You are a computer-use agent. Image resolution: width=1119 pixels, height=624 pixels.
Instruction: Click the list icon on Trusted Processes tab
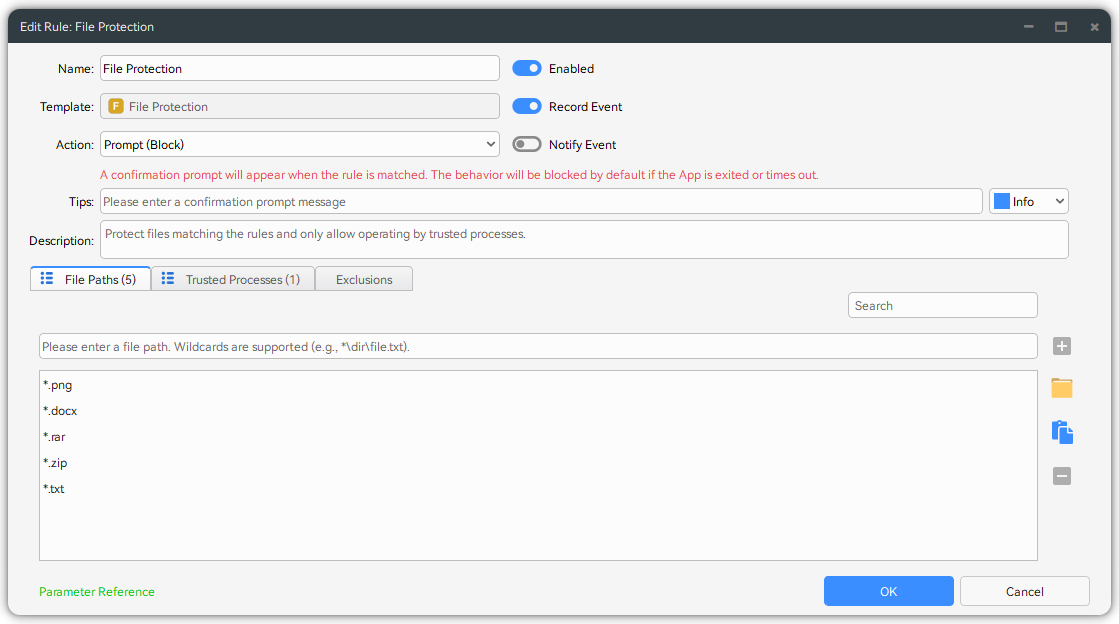pyautogui.click(x=168, y=279)
